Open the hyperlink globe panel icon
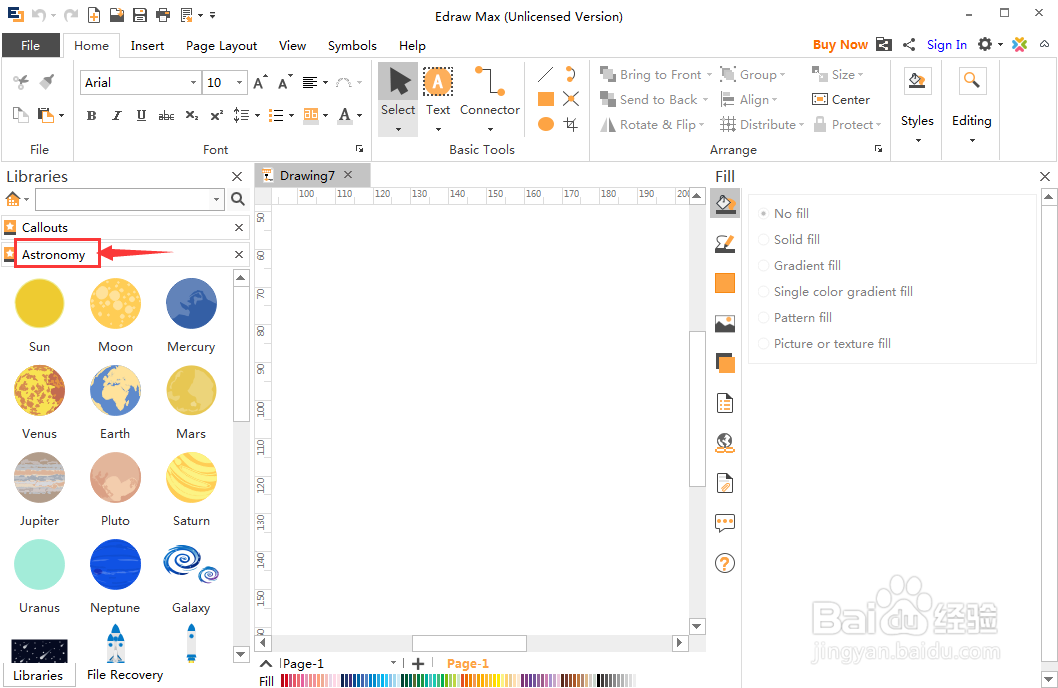This screenshot has height=688, width=1058. click(725, 442)
